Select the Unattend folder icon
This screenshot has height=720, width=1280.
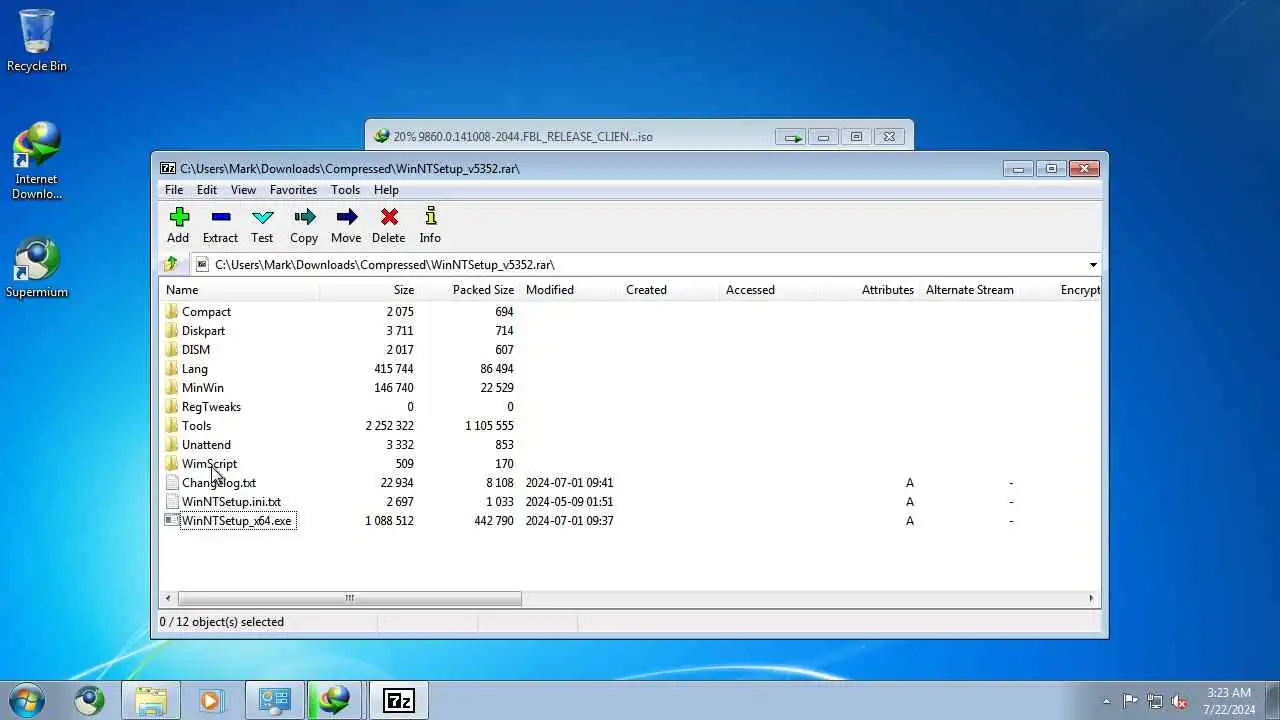point(172,445)
